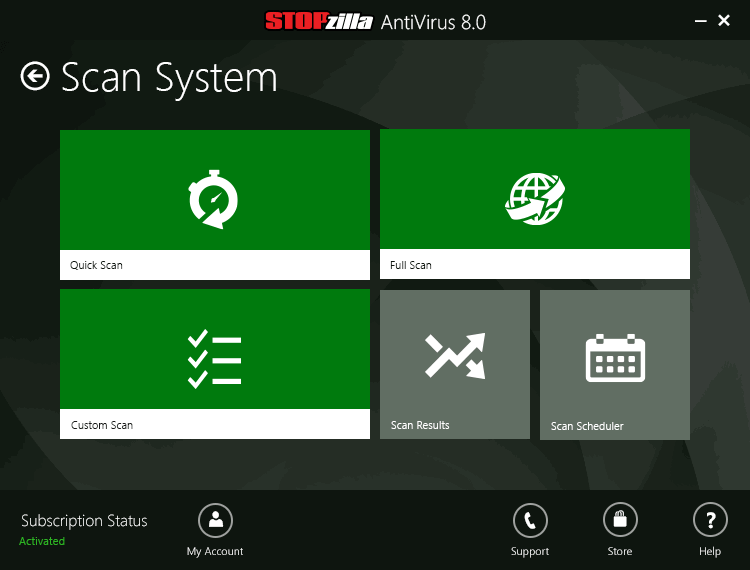The image size is (750, 570).
Task: Close the STOPzilla window
Action: tap(724, 21)
